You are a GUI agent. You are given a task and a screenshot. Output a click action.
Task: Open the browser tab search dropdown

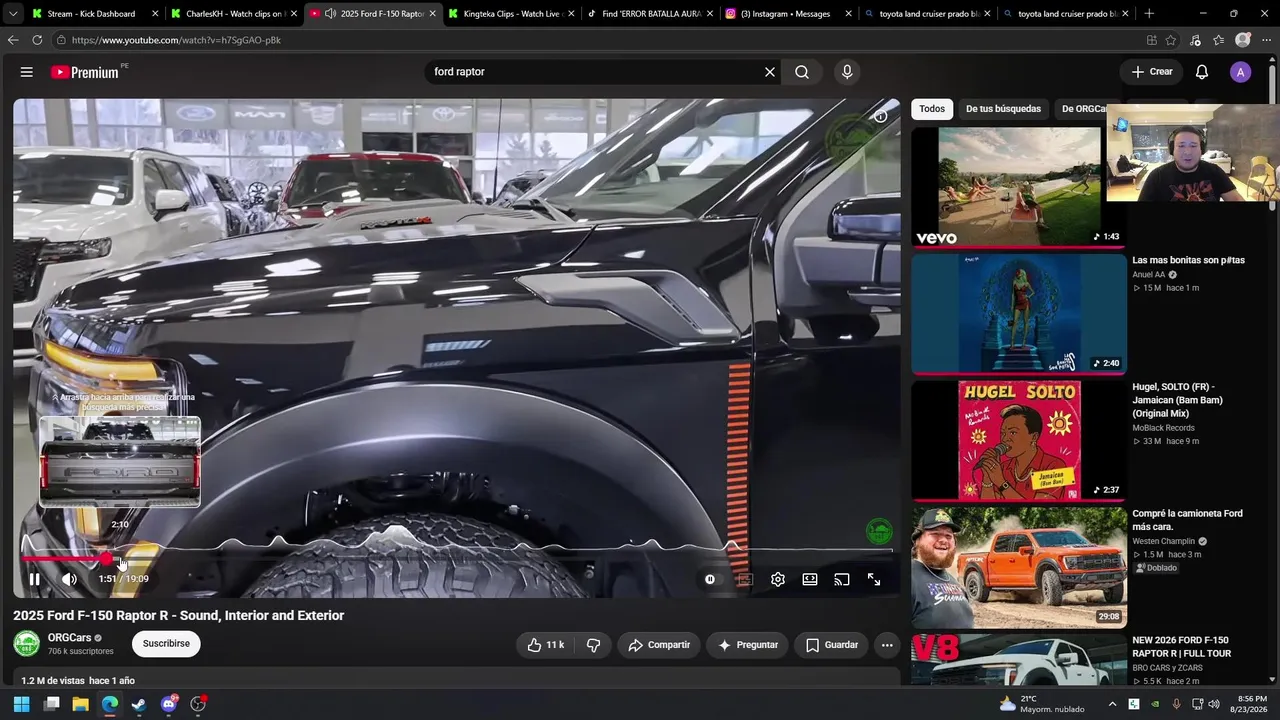12,14
